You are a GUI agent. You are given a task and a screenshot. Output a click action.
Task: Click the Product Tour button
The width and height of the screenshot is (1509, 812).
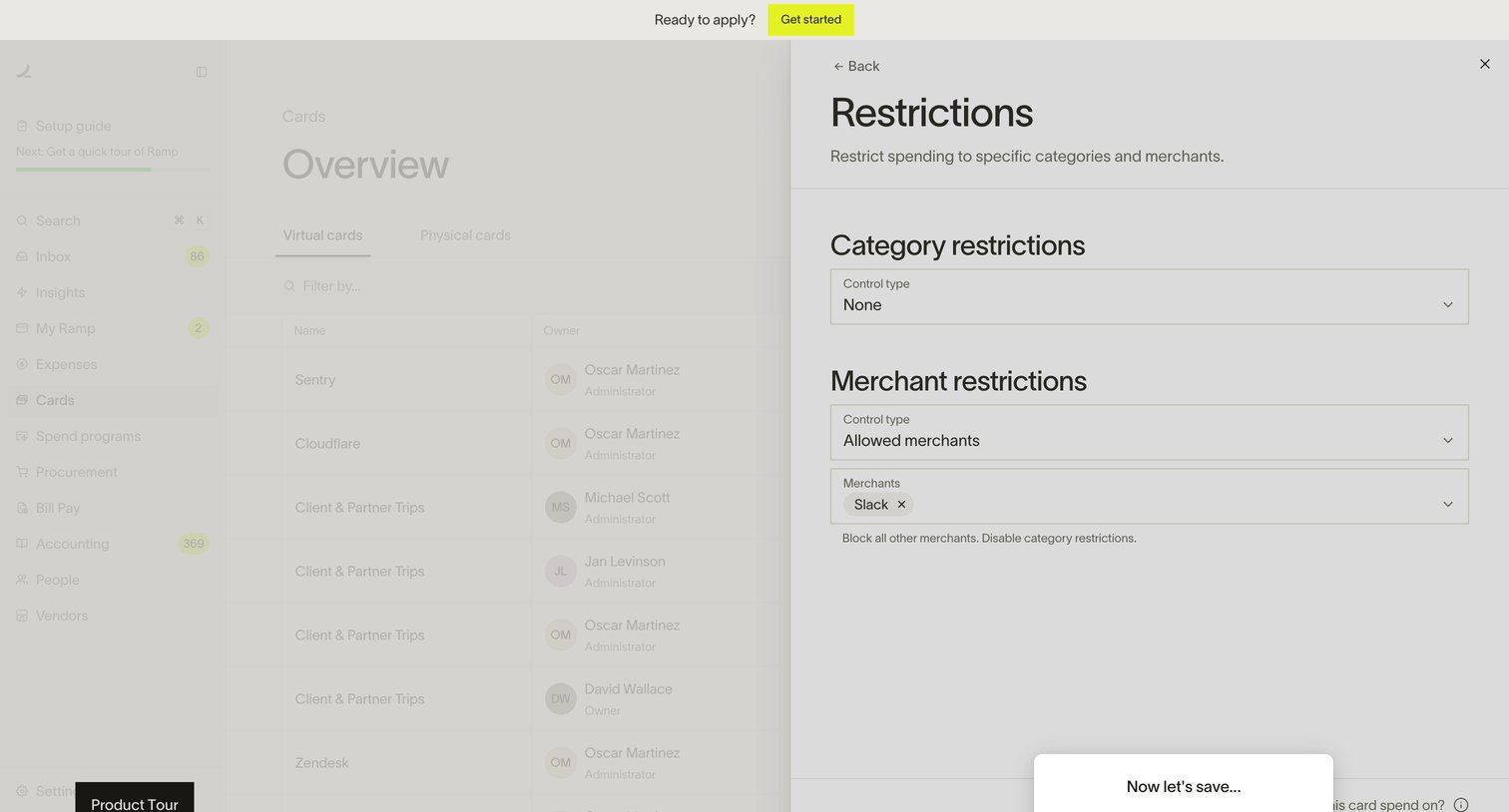point(135,798)
